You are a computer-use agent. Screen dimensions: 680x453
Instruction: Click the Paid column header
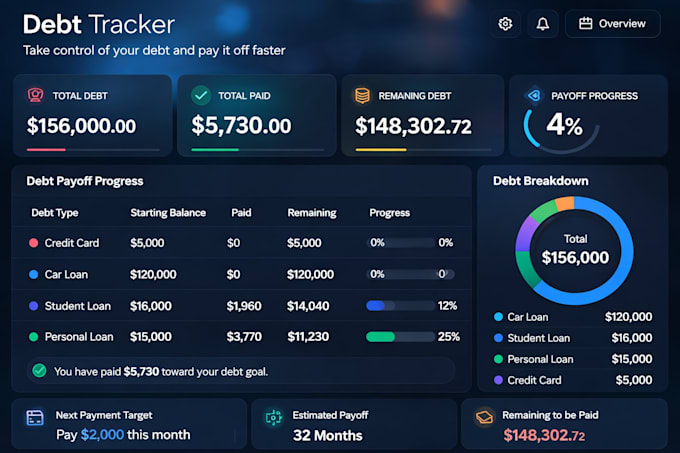pyautogui.click(x=241, y=213)
